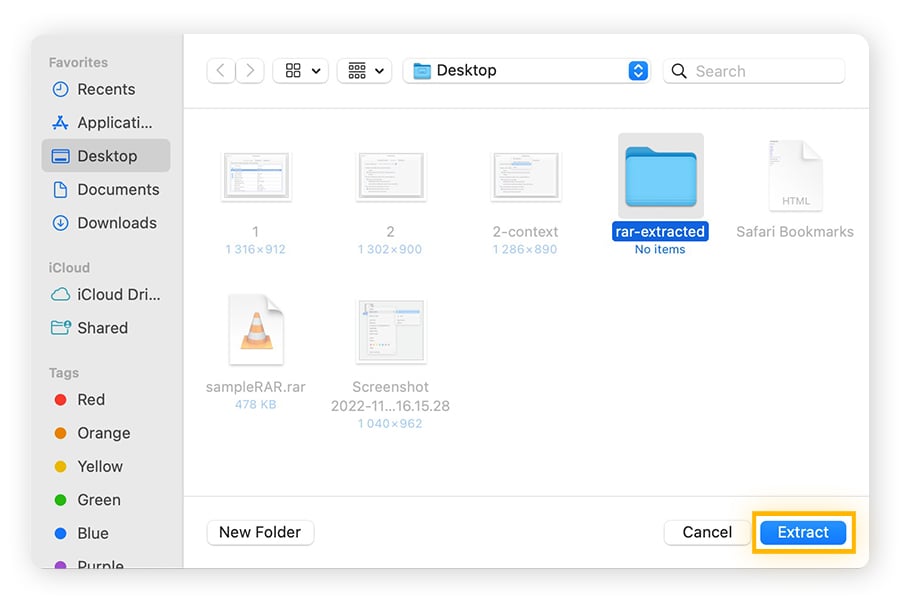This screenshot has height=602, width=900.
Task: Open the icon view options dropdown
Action: tap(300, 70)
